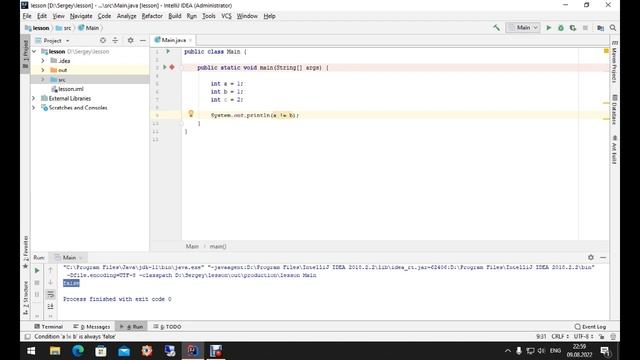
Task: Open Microsoft Edge from taskbar
Action: click(78, 351)
